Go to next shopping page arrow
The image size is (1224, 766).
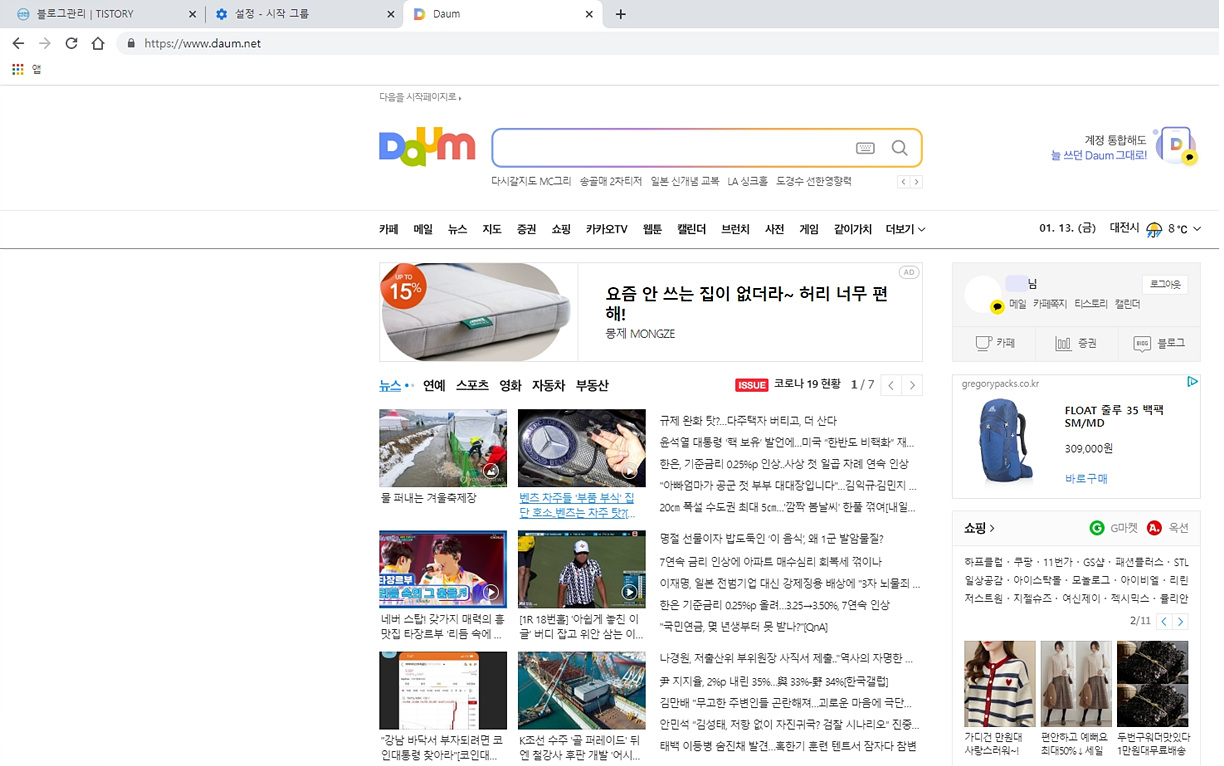tap(1180, 621)
